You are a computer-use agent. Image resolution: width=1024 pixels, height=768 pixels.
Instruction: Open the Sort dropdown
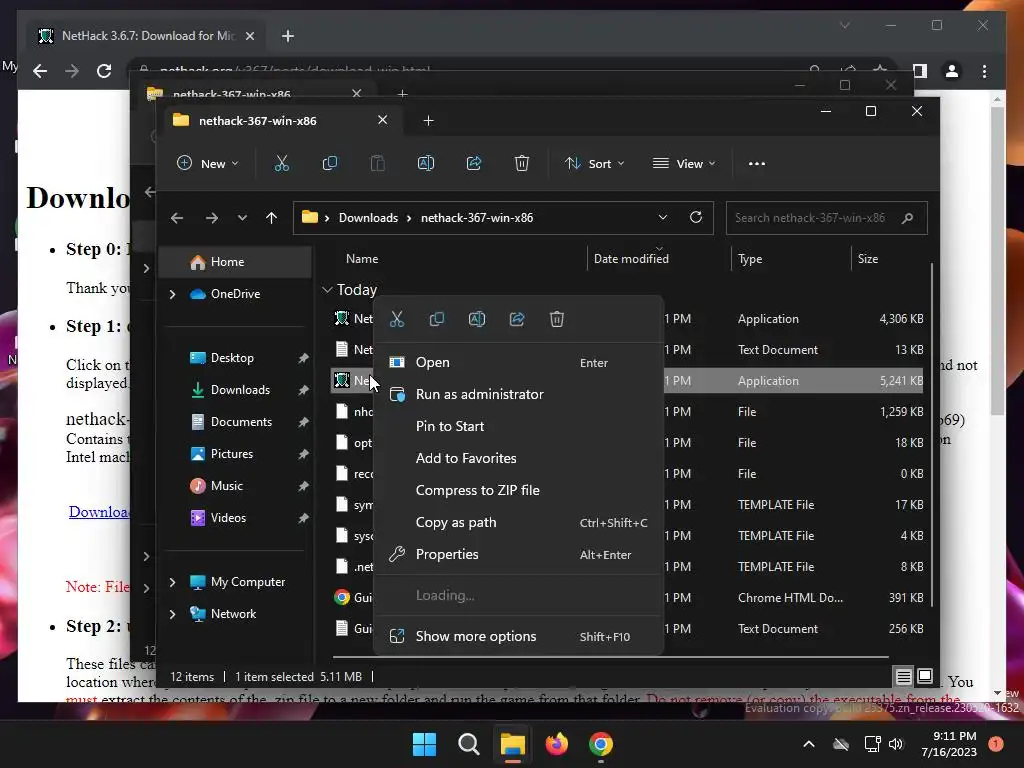(x=594, y=163)
